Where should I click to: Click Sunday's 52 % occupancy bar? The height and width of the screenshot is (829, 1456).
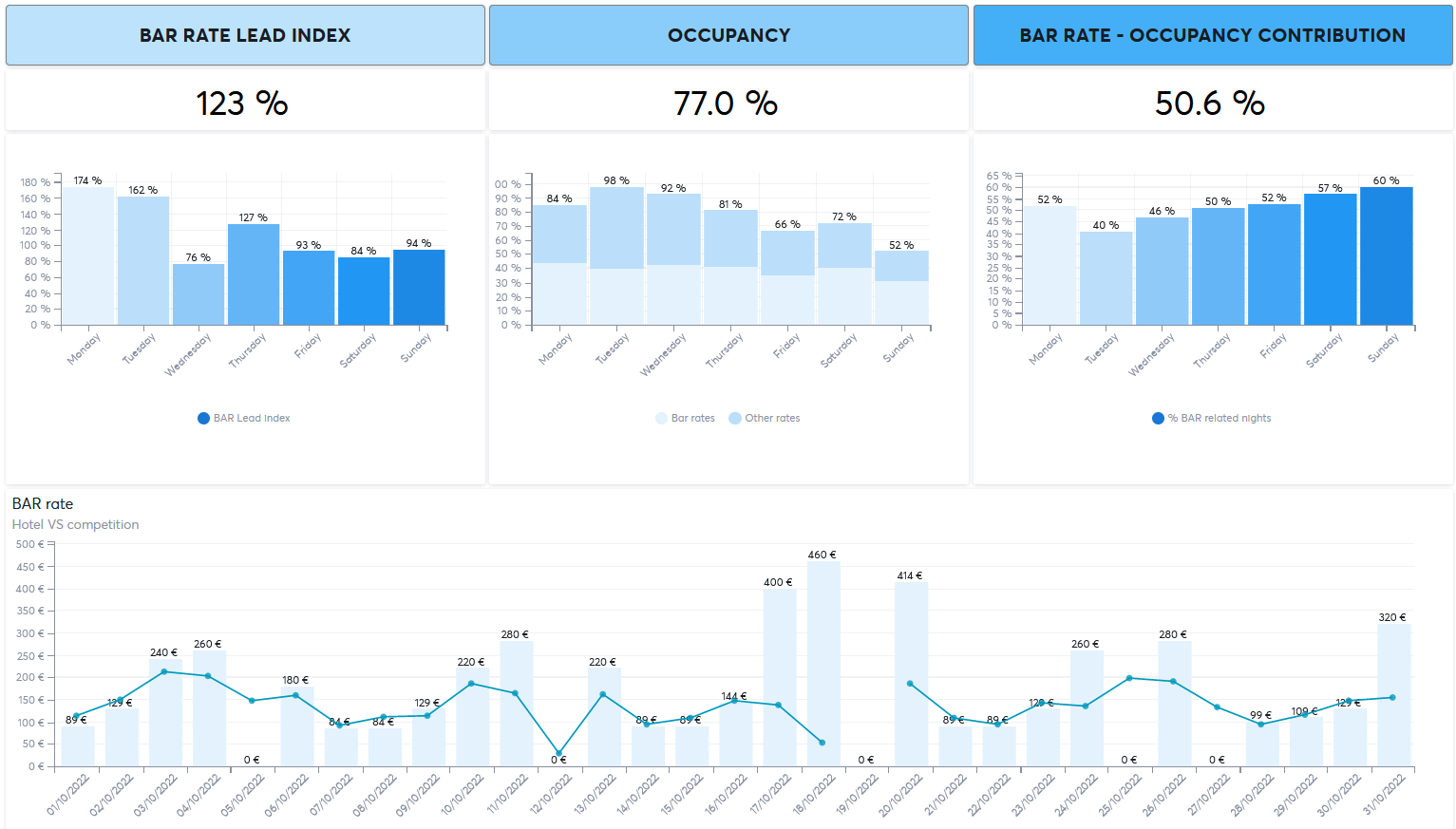(901, 288)
